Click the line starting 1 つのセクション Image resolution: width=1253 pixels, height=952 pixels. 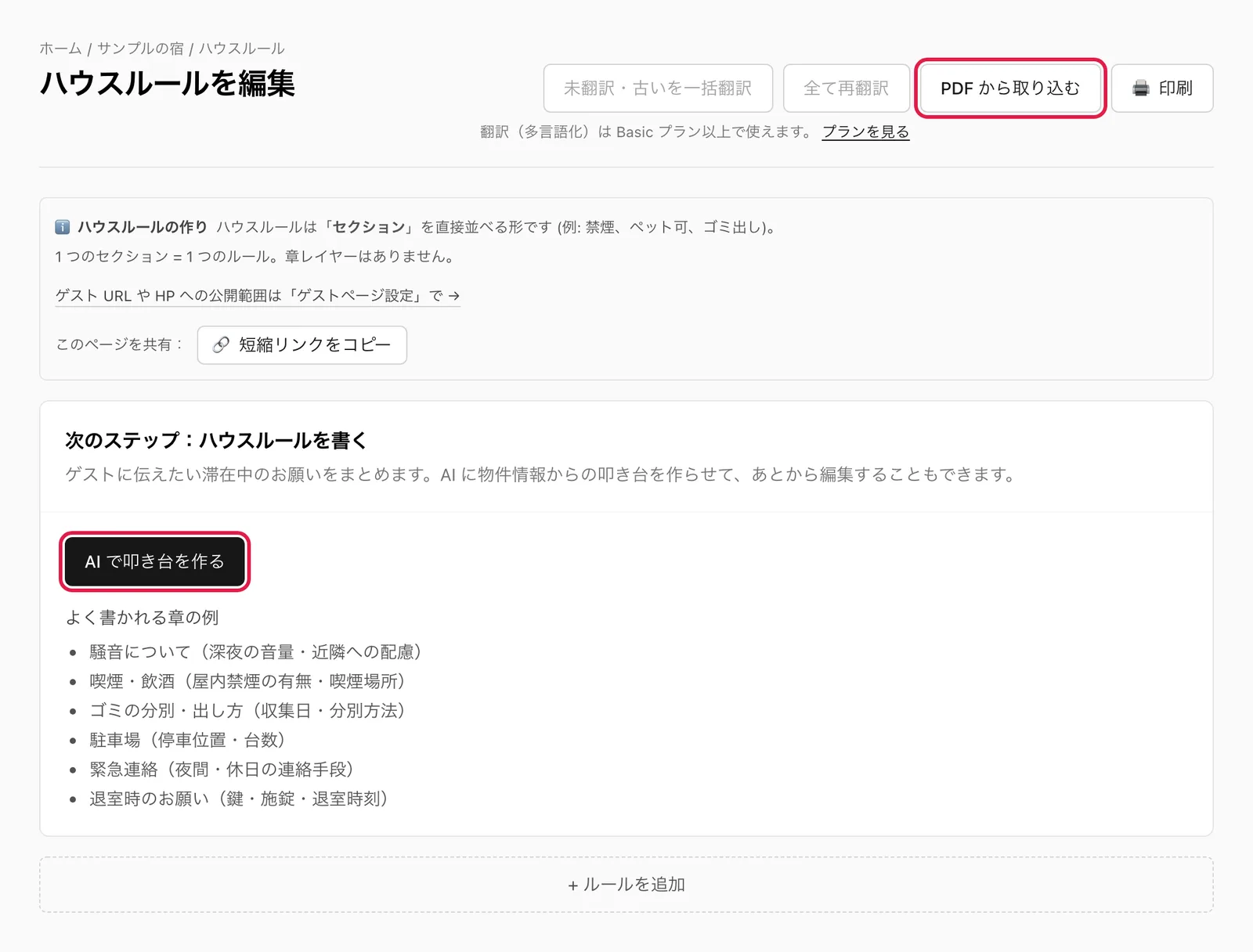[255, 256]
